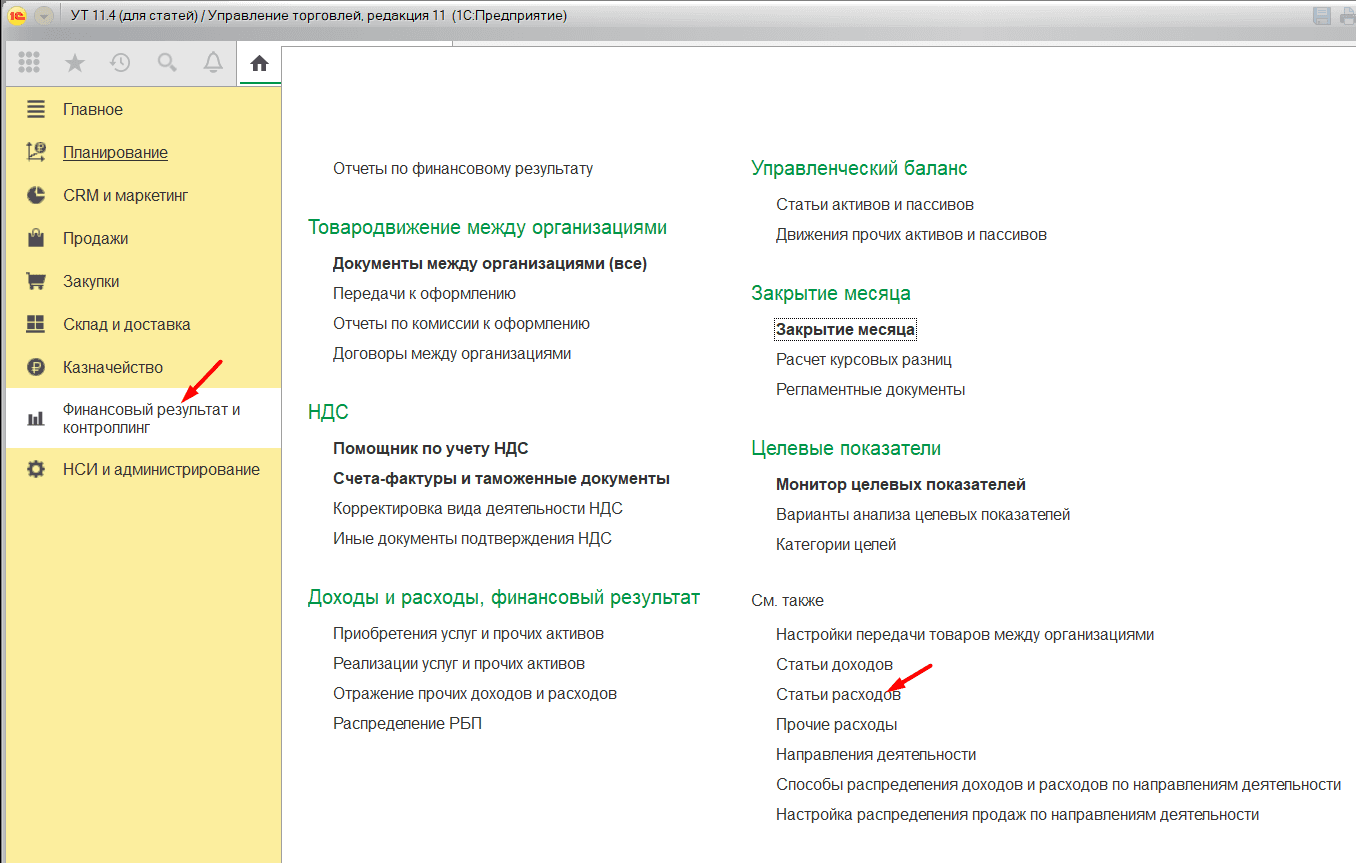Click the Казначейство ruble icon
Image resolution: width=1356 pixels, height=863 pixels.
tap(36, 367)
